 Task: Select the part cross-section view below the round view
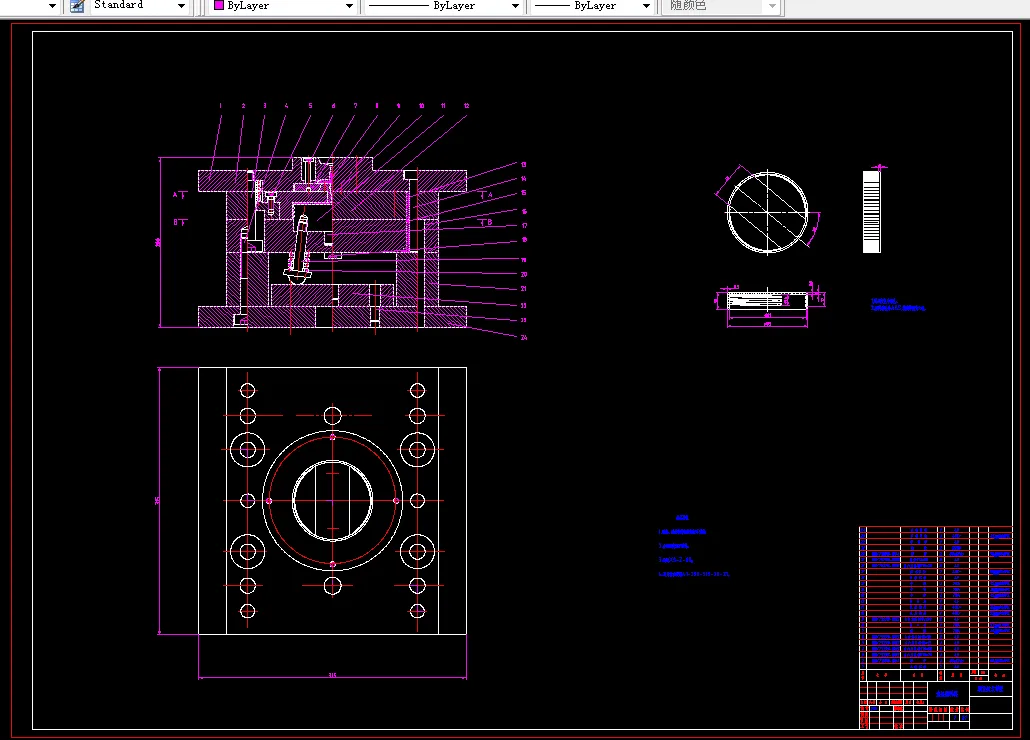[x=767, y=301]
